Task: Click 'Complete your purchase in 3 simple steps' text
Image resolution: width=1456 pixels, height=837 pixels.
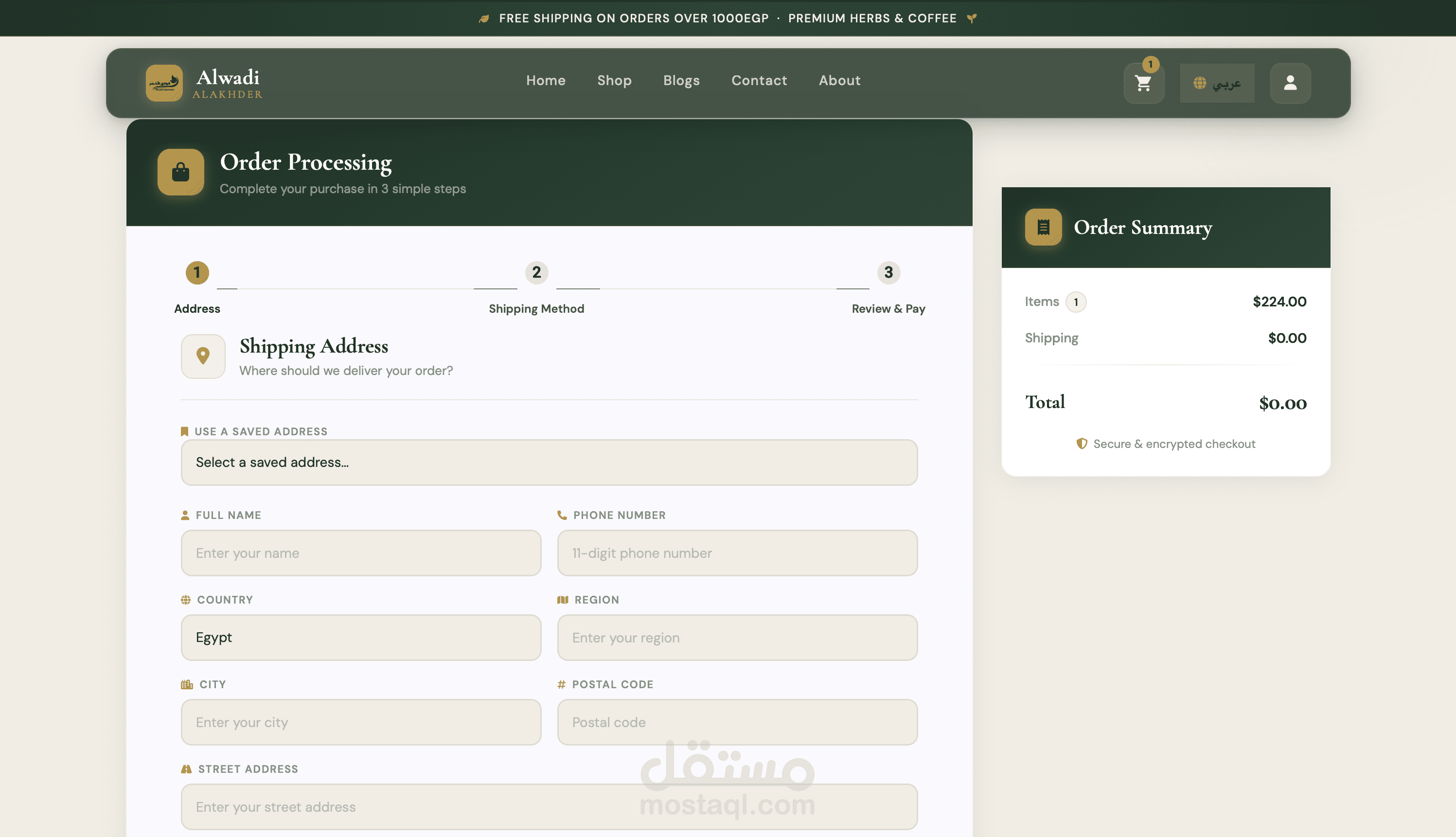Action: coord(342,189)
